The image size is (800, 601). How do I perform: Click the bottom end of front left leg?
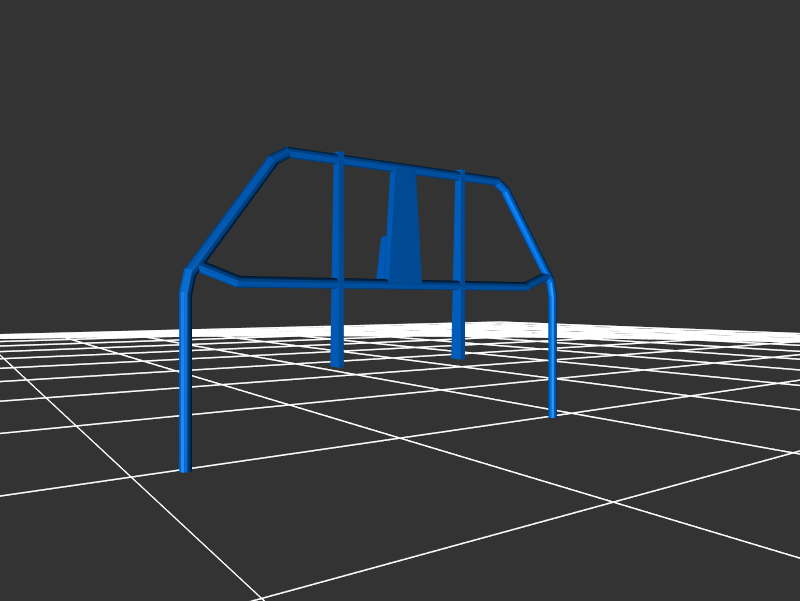(184, 466)
